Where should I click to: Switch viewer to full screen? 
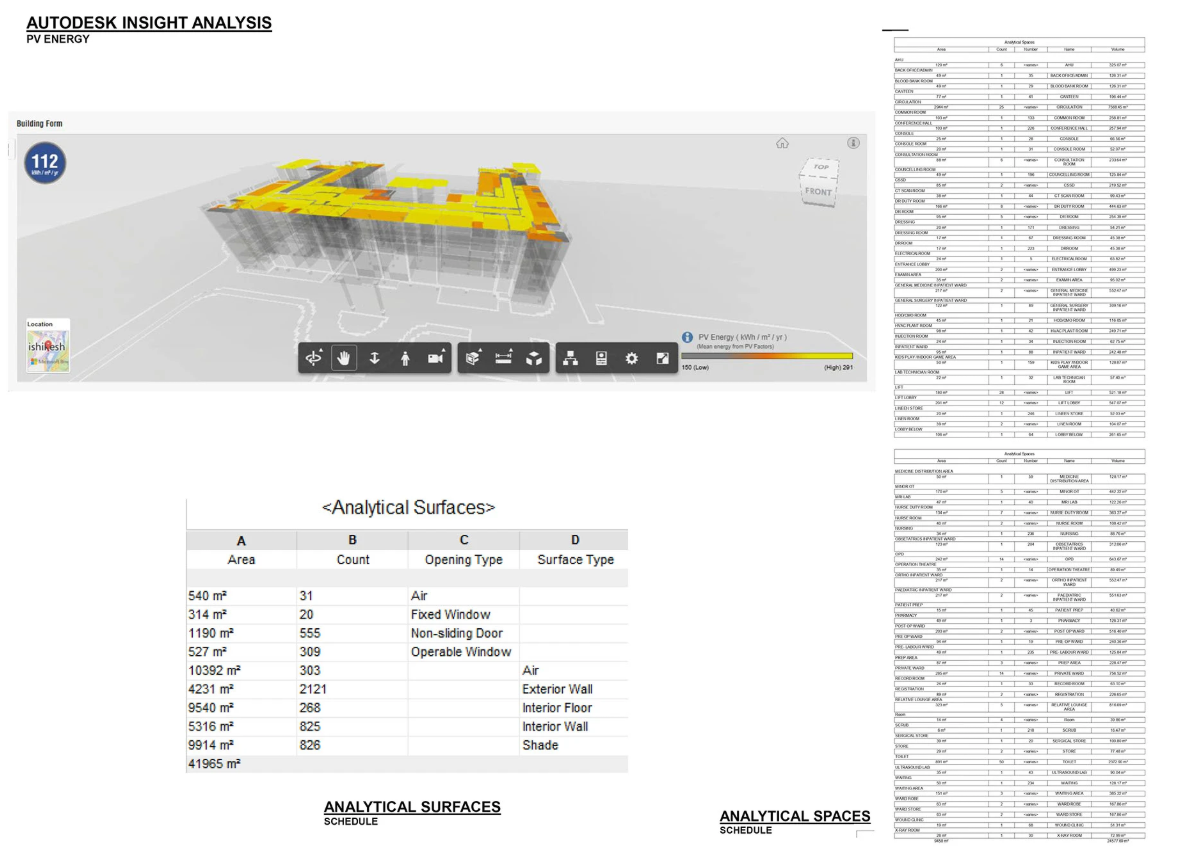[662, 358]
